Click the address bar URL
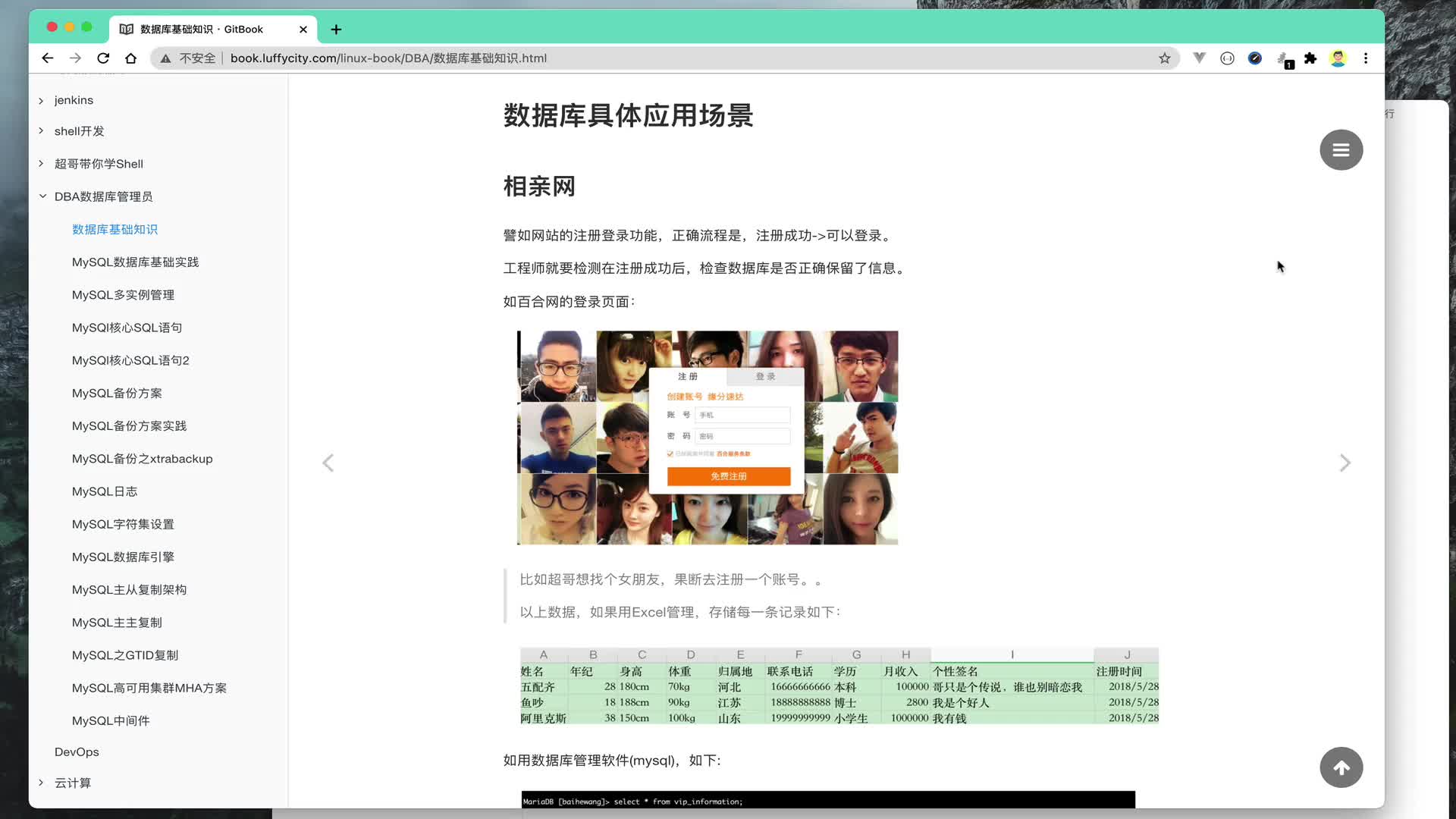Viewport: 1456px width, 819px height. click(x=388, y=58)
